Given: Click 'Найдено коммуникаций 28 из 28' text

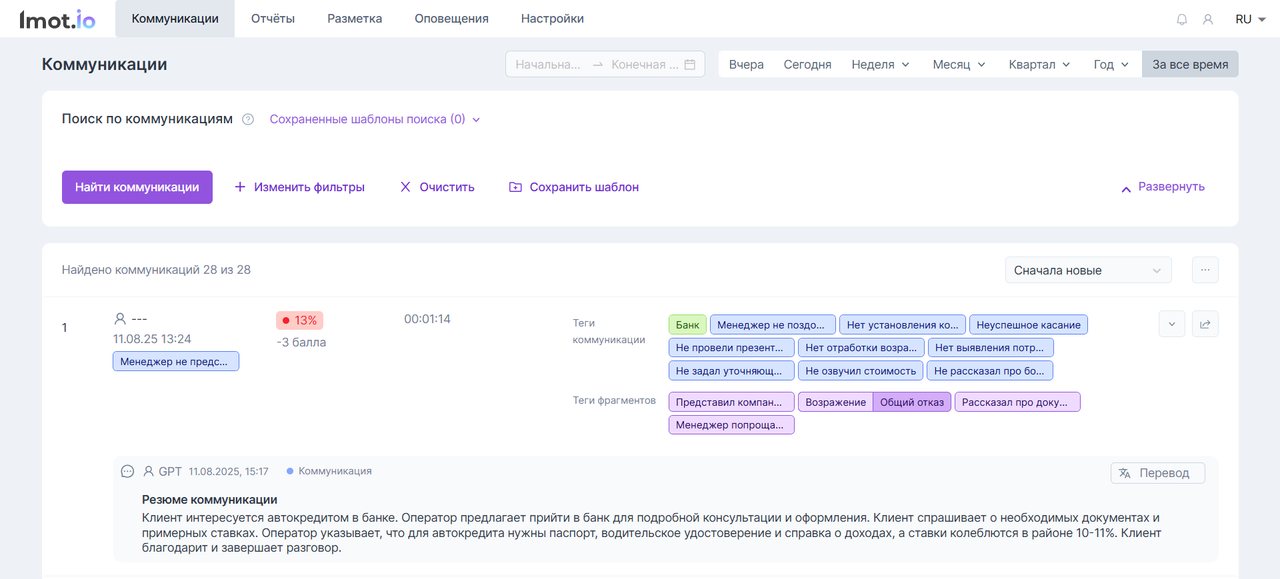Looking at the screenshot, I should tap(156, 270).
